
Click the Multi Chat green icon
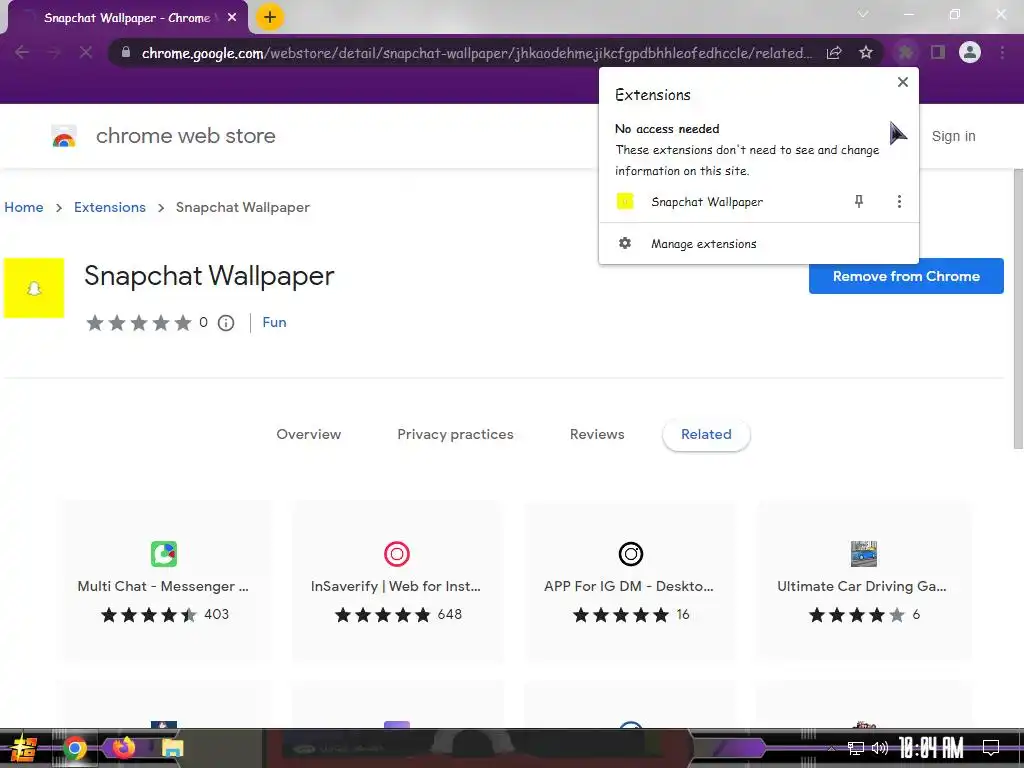(x=164, y=554)
